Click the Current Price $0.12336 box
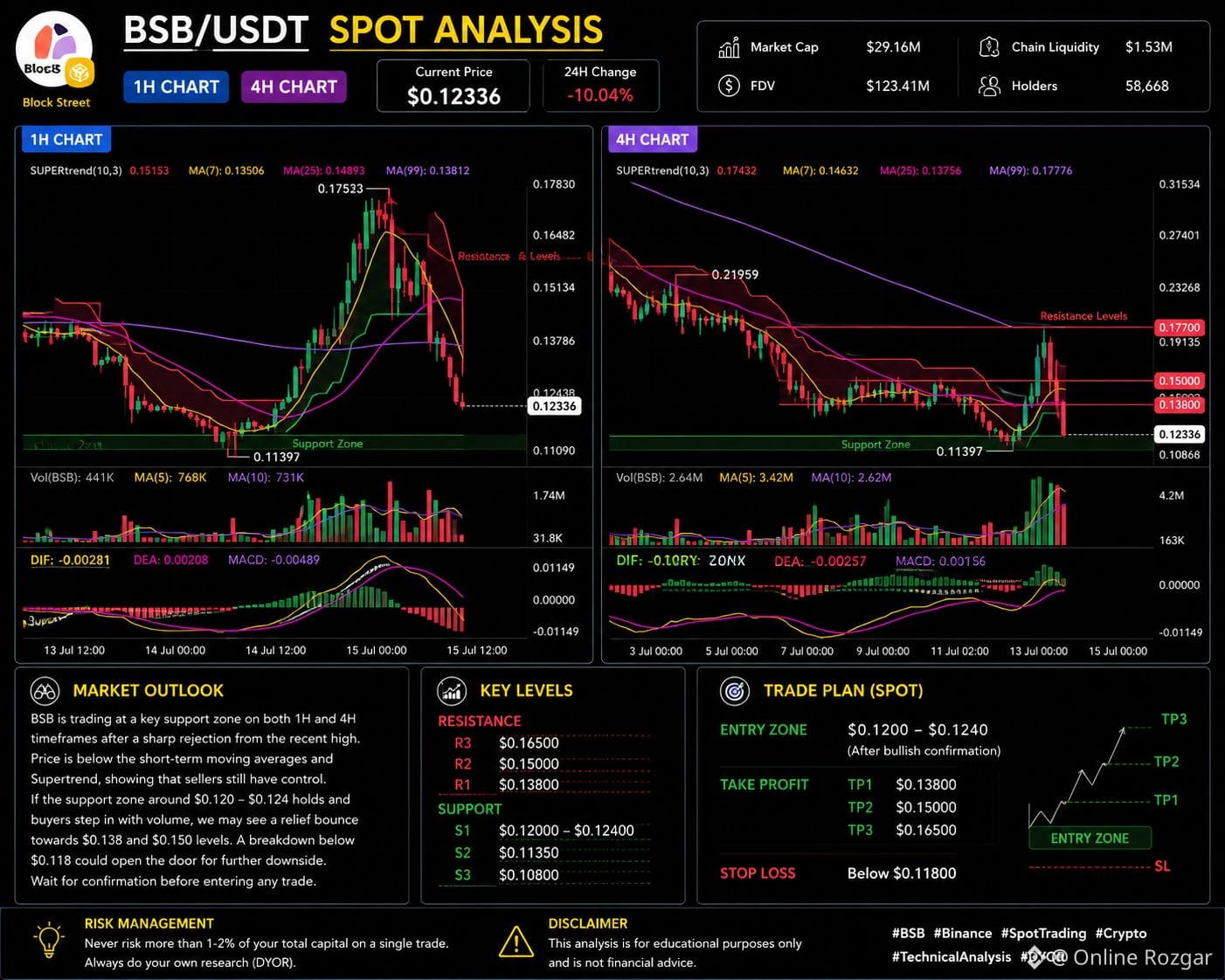 453,86
